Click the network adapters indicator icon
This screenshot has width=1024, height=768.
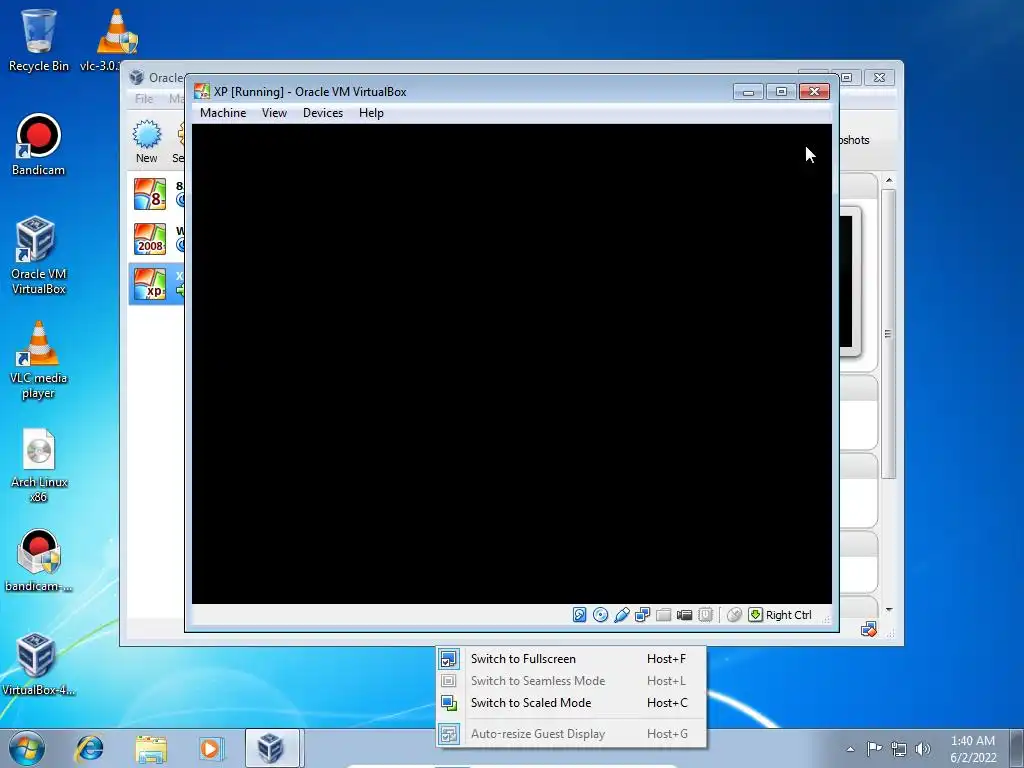coord(643,615)
